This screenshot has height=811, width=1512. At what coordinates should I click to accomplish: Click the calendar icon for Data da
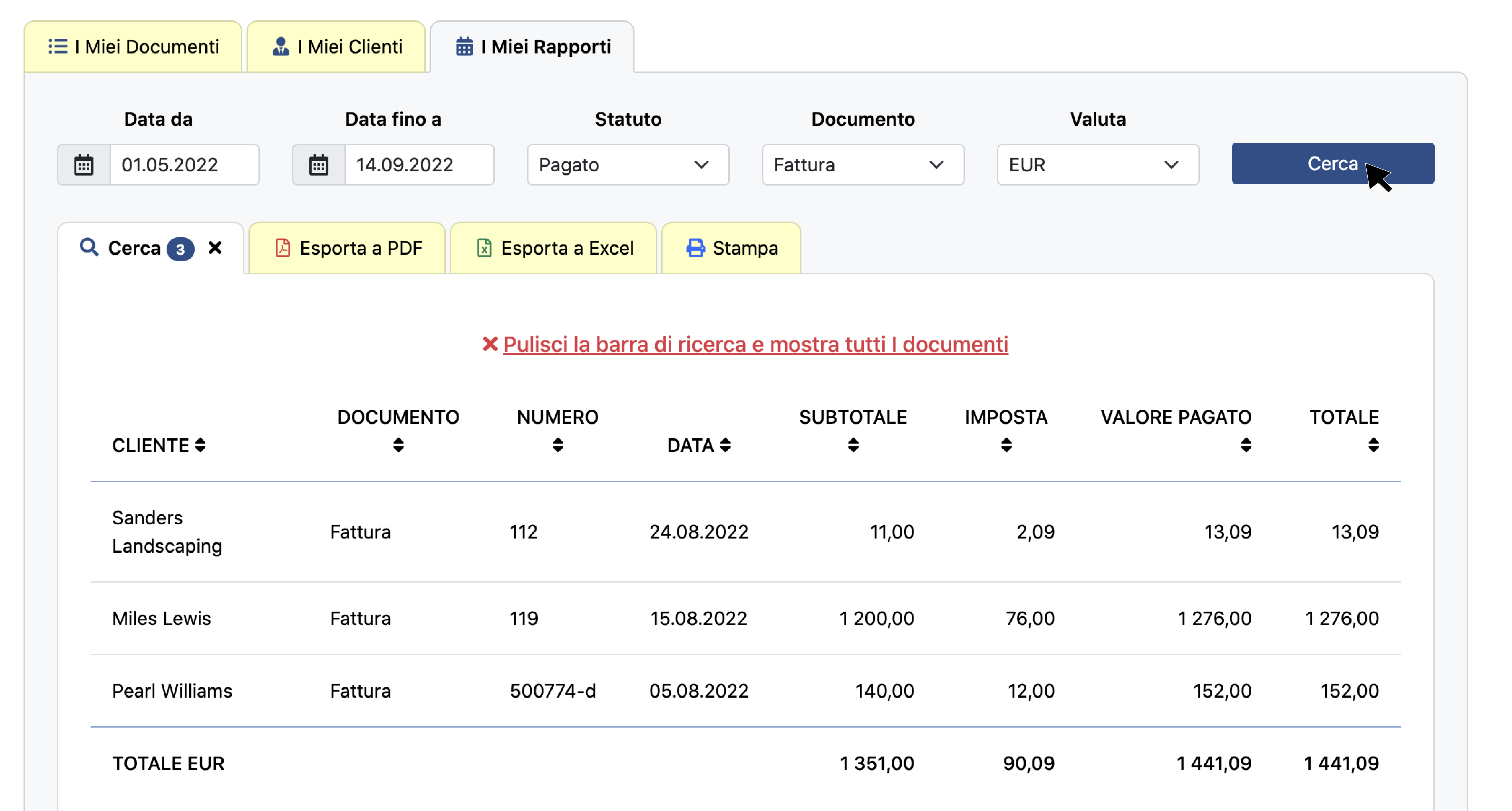coord(84,165)
